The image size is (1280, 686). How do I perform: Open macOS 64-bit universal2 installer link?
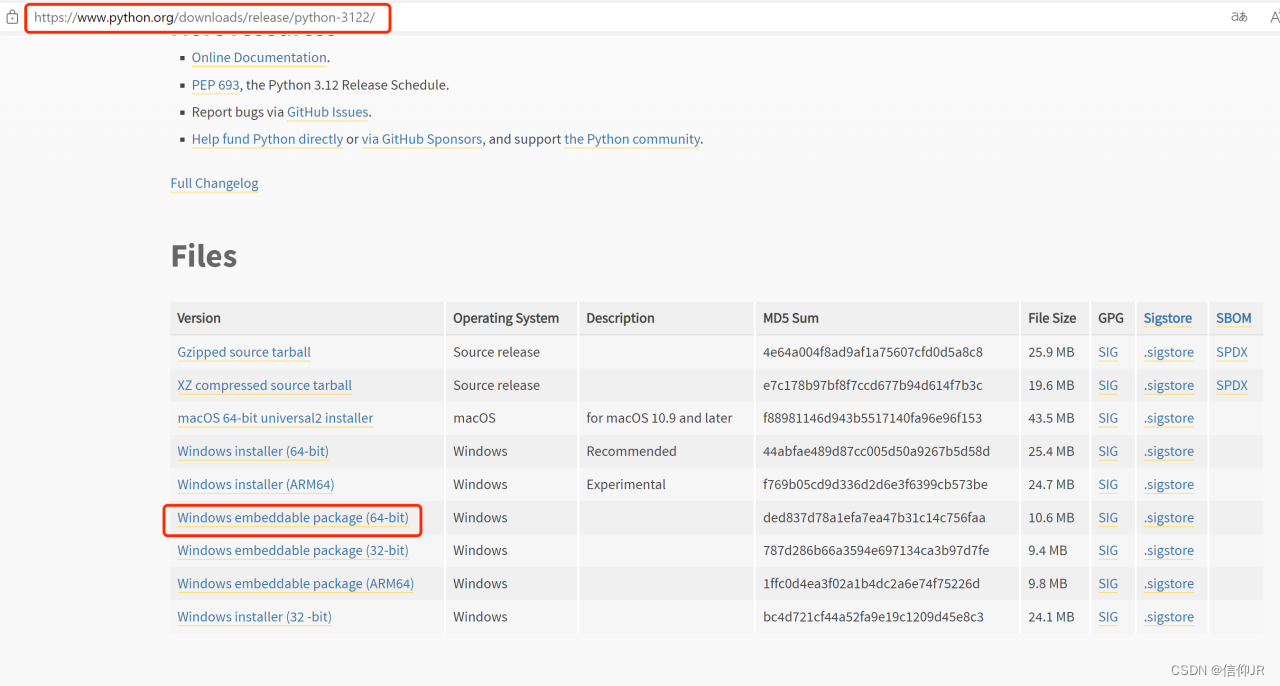click(275, 418)
